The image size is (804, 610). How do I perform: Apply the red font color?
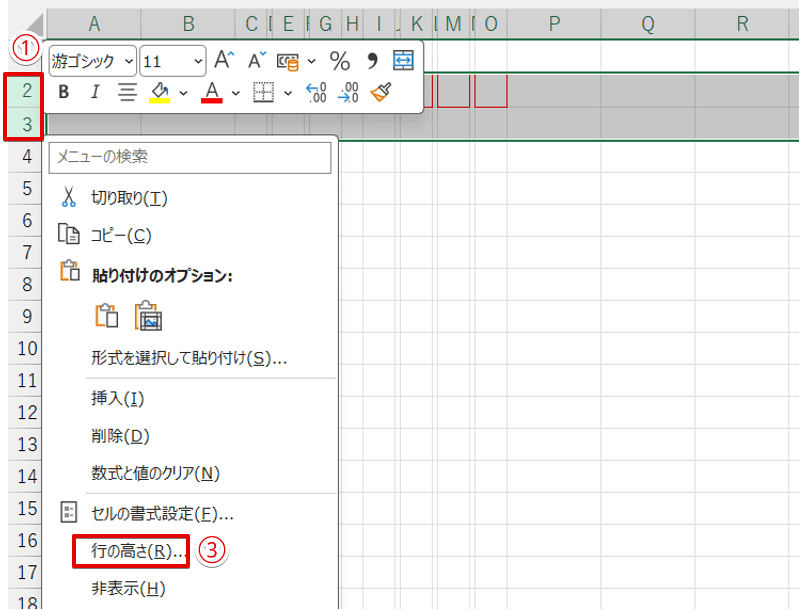pos(211,93)
